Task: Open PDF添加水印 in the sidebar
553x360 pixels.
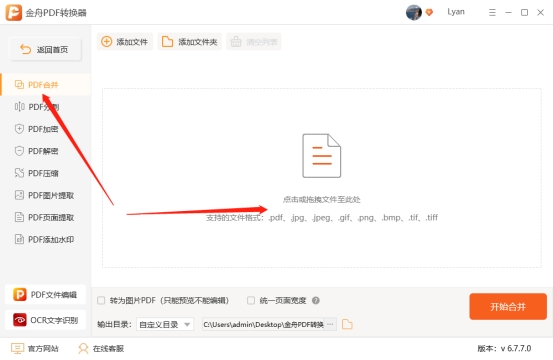Action: click(45, 239)
